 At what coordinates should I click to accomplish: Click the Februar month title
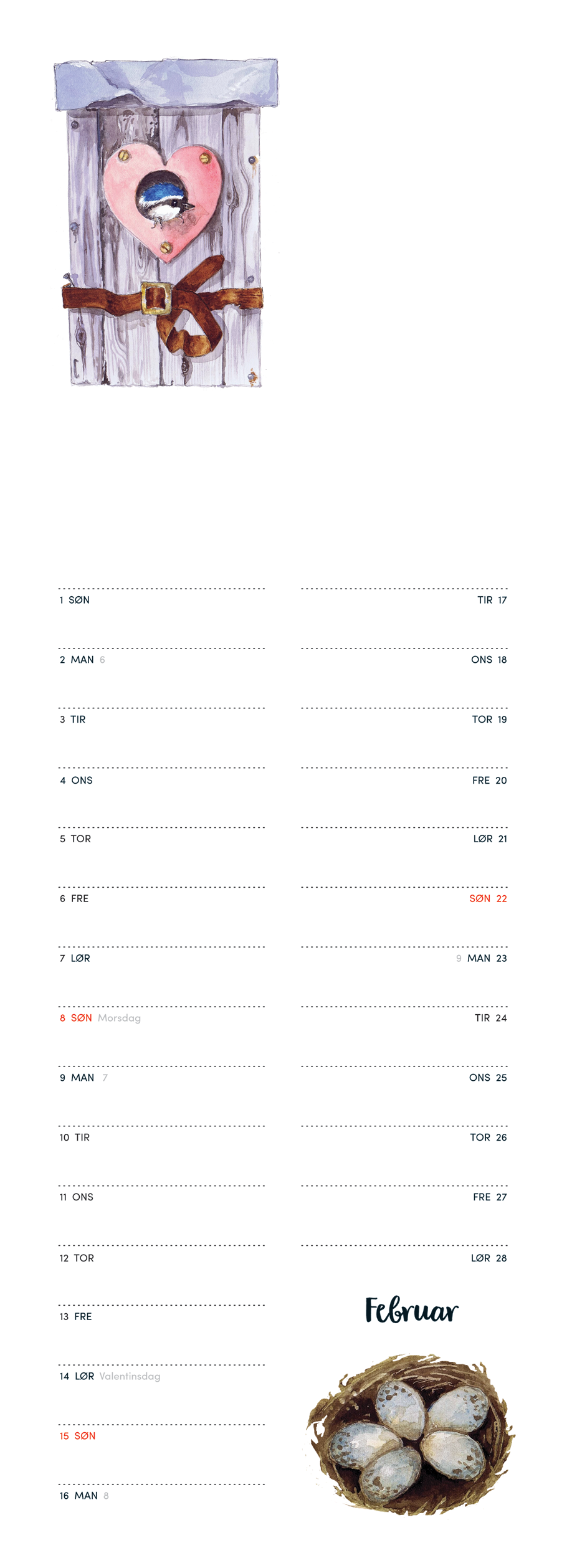point(411,1310)
